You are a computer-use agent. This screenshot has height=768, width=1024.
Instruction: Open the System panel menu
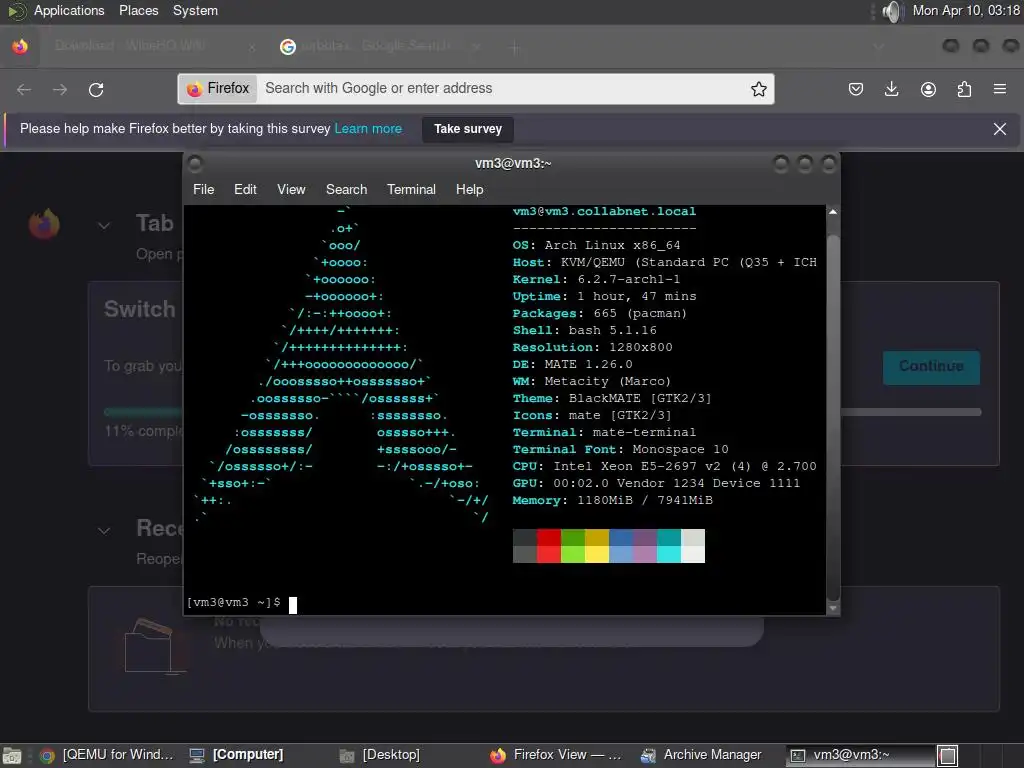point(195,11)
